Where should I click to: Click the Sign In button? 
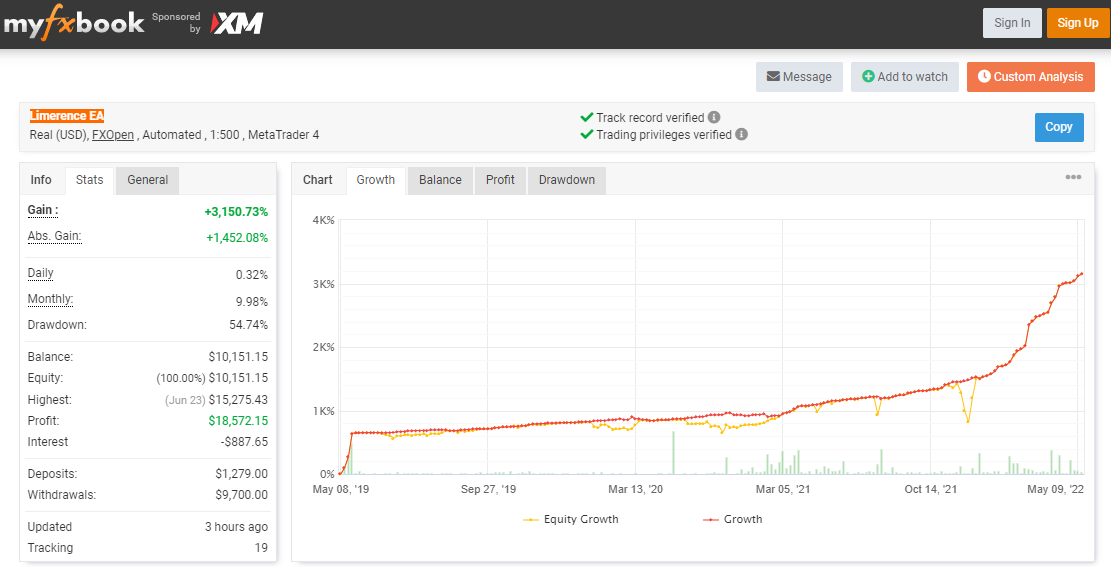click(1012, 23)
